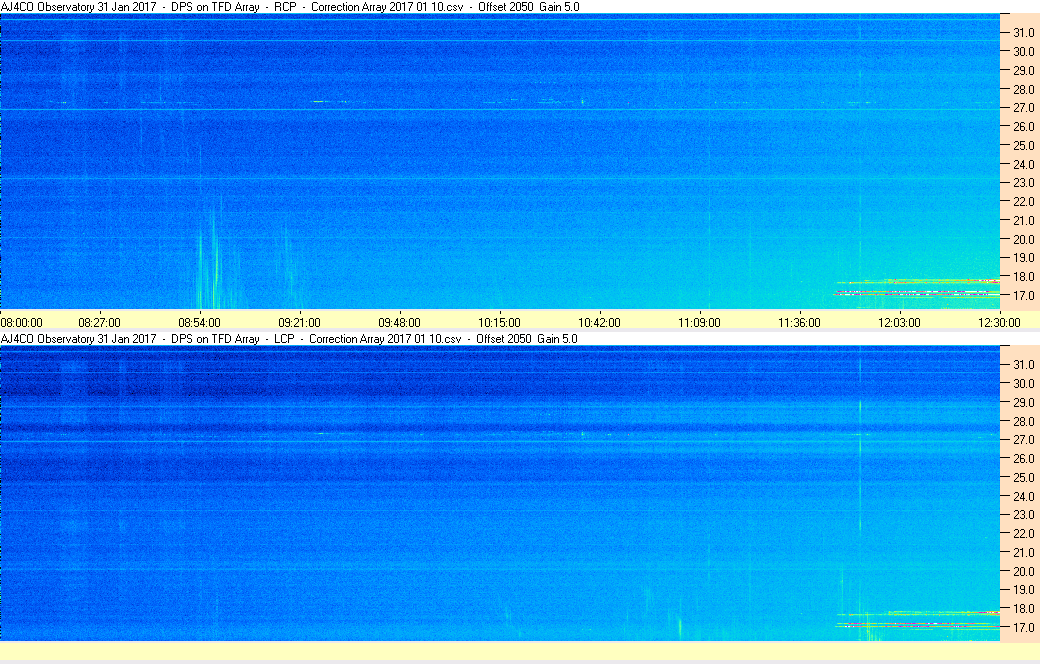Click 19.0 on LCP frequency scale

coord(1023,589)
